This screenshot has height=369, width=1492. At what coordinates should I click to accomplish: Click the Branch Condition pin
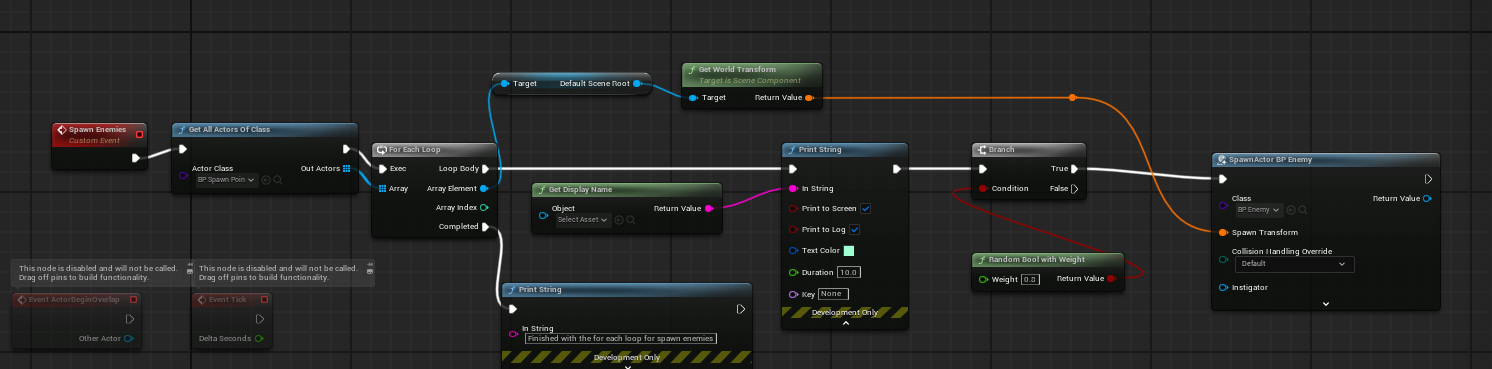pyautogui.click(x=983, y=188)
